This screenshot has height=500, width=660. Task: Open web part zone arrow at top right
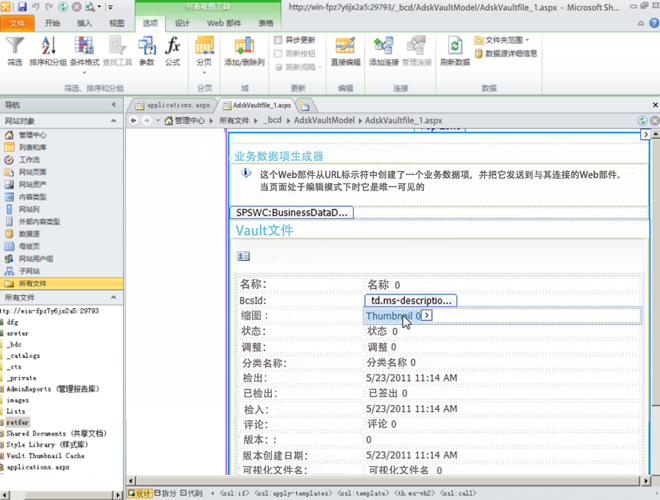pos(645,135)
